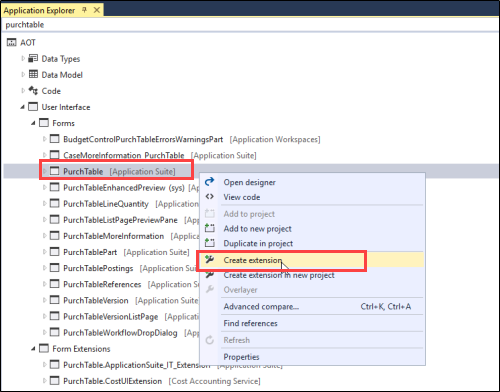Select BudgetControlPurchTableErrorsWarningsPart form

click(143, 139)
